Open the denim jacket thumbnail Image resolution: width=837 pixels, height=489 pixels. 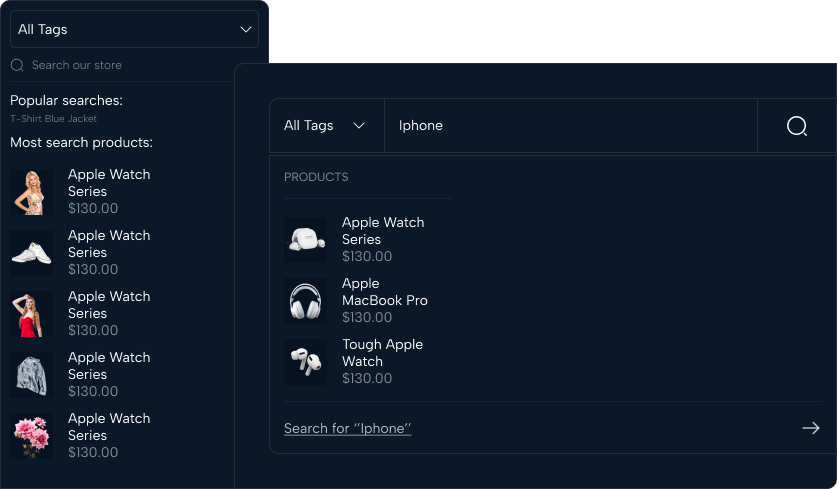[31, 375]
